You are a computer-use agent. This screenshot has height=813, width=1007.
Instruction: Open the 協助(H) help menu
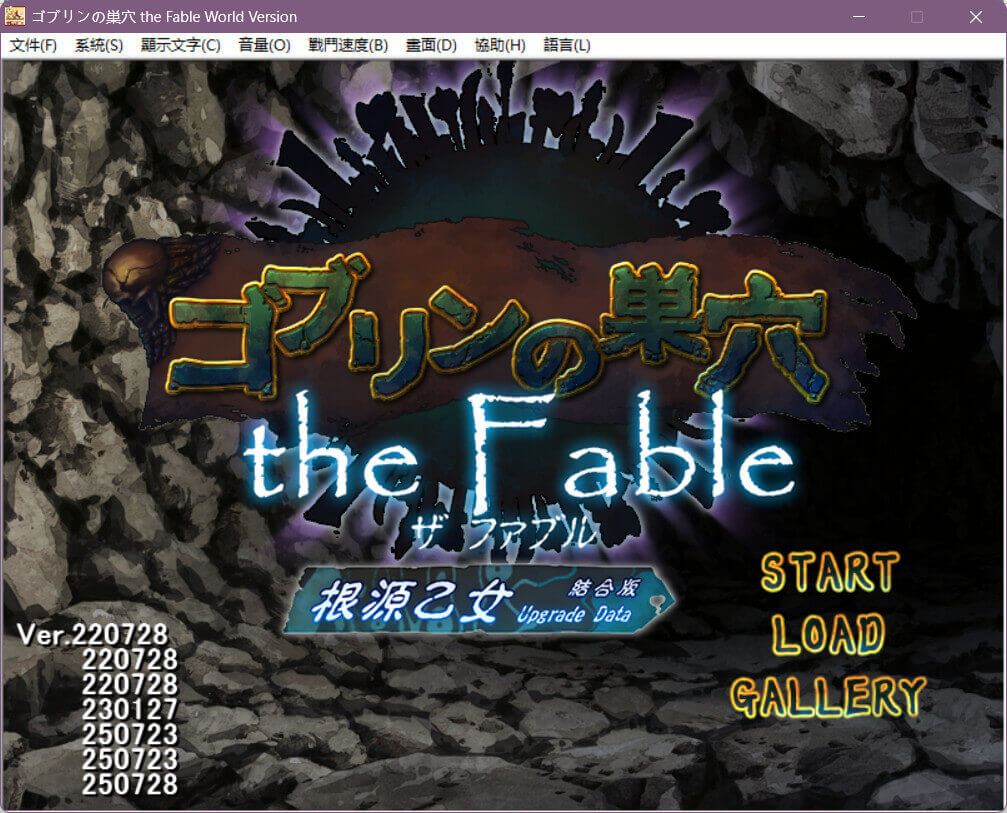click(500, 46)
